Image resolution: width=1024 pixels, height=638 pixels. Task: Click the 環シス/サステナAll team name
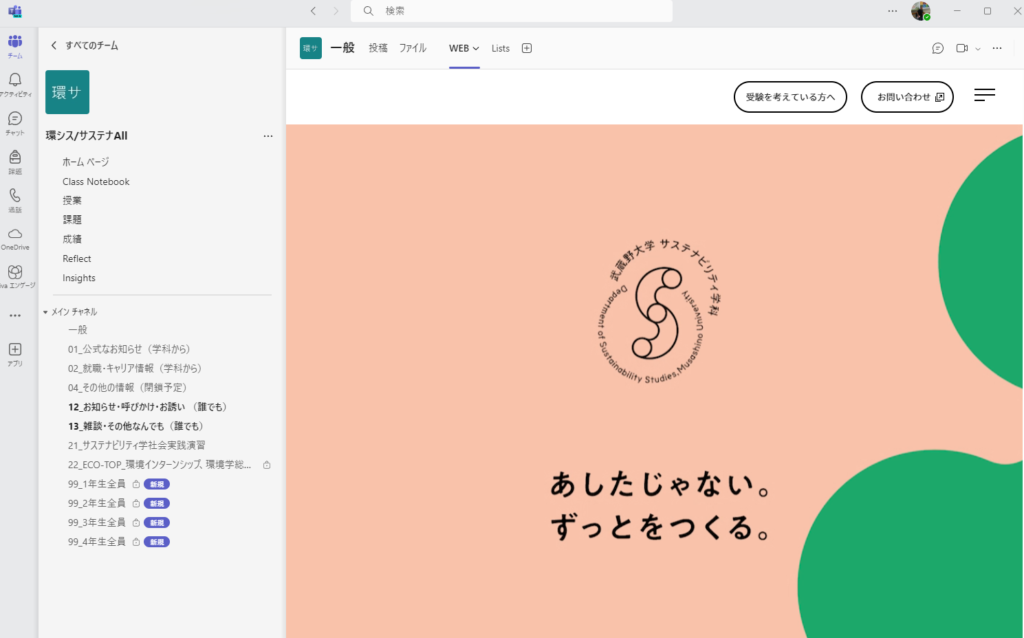click(x=86, y=136)
